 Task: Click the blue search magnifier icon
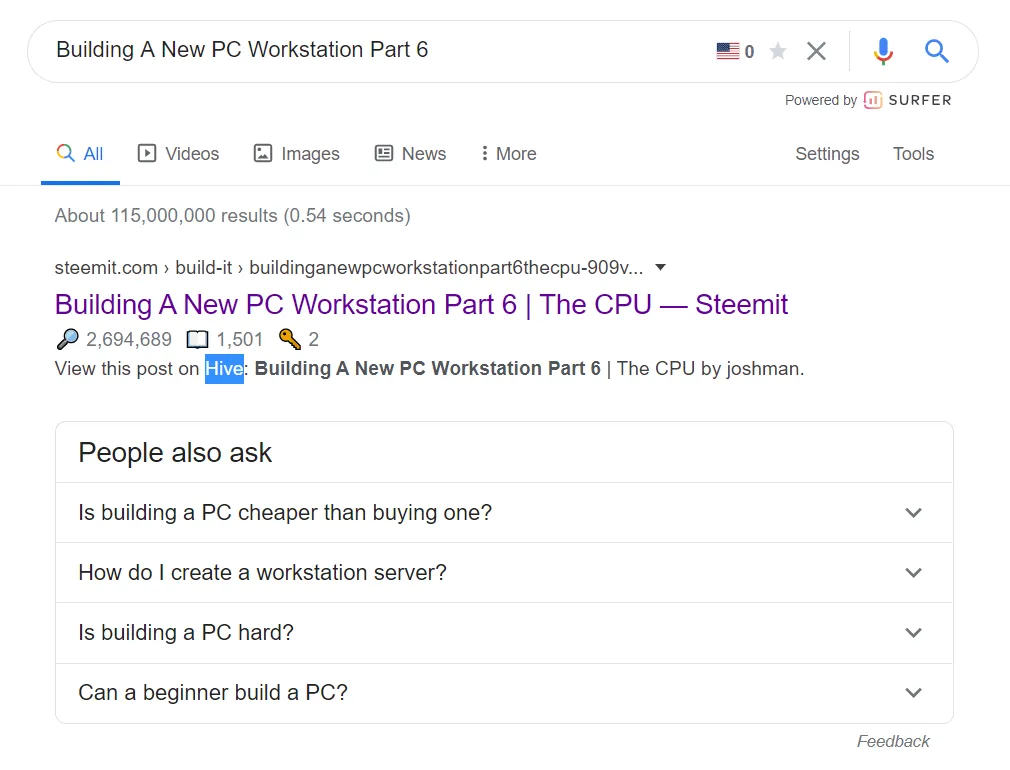937,50
